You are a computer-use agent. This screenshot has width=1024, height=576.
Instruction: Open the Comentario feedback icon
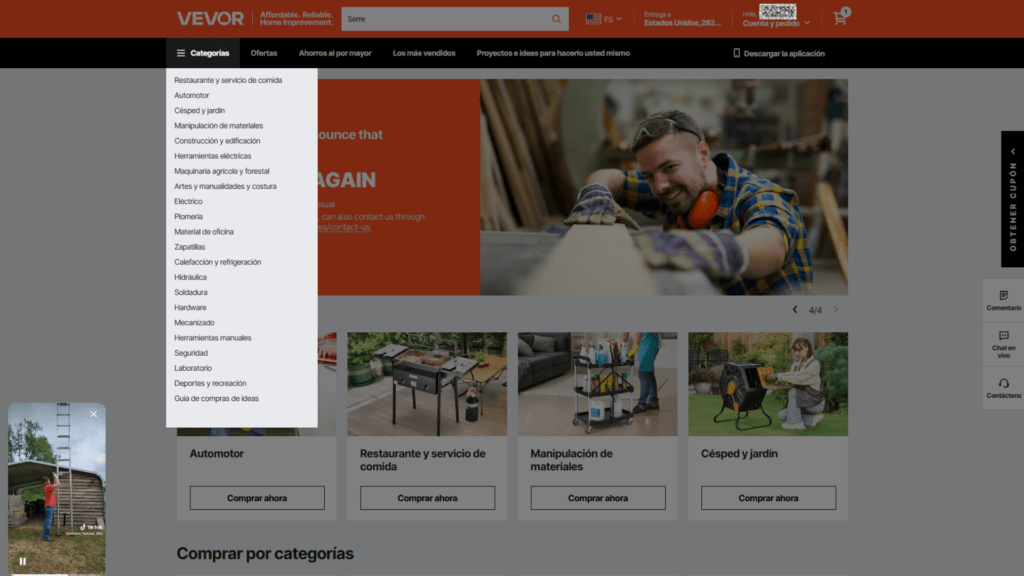[1003, 296]
